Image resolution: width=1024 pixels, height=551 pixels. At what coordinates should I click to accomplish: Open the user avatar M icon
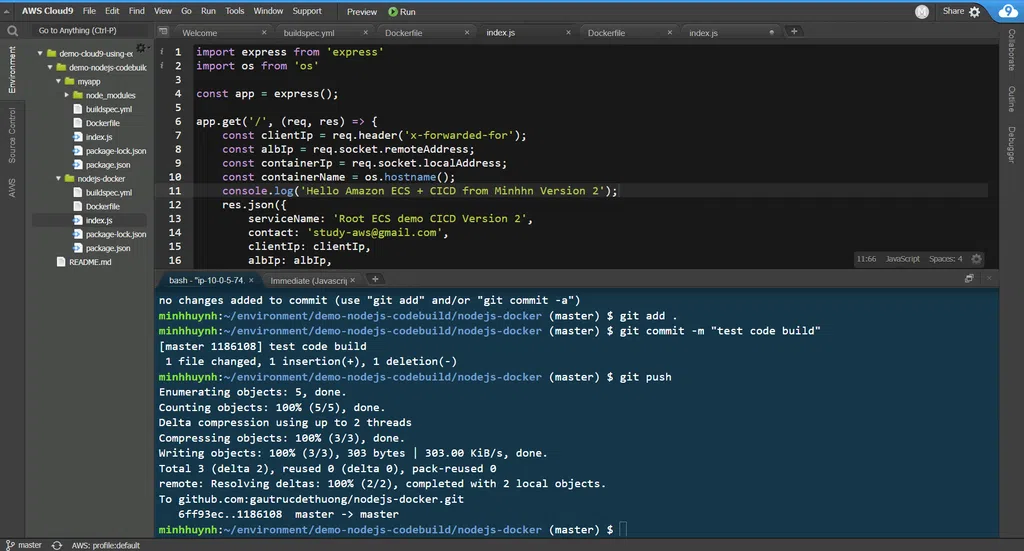(921, 12)
